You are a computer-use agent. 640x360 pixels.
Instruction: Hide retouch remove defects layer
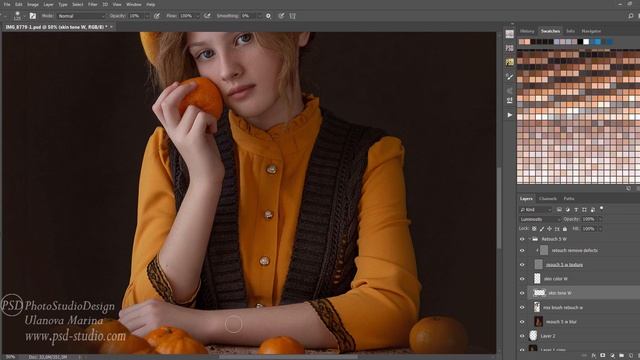click(522, 251)
